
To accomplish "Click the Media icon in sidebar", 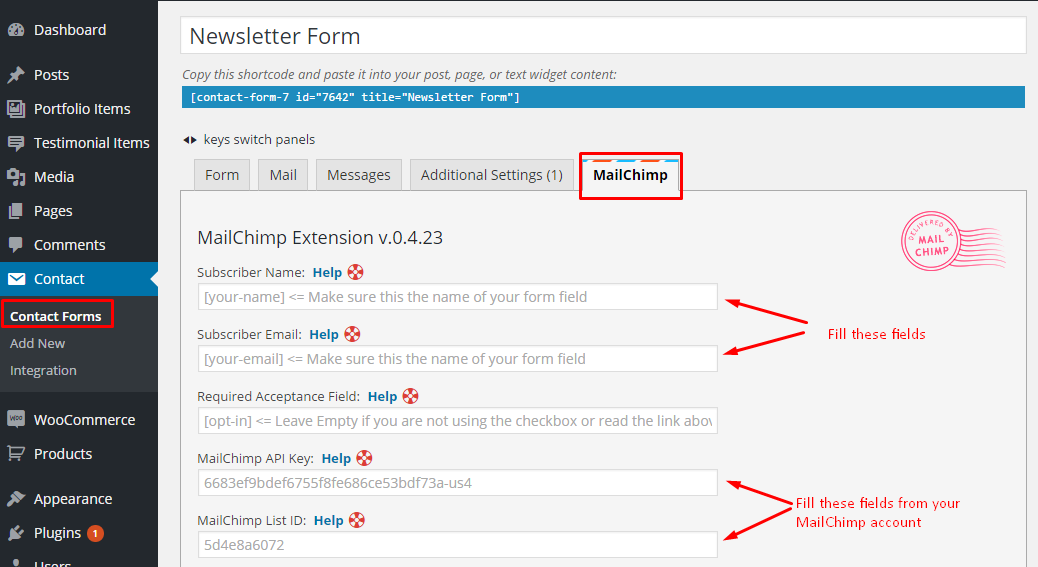I will pos(16,177).
